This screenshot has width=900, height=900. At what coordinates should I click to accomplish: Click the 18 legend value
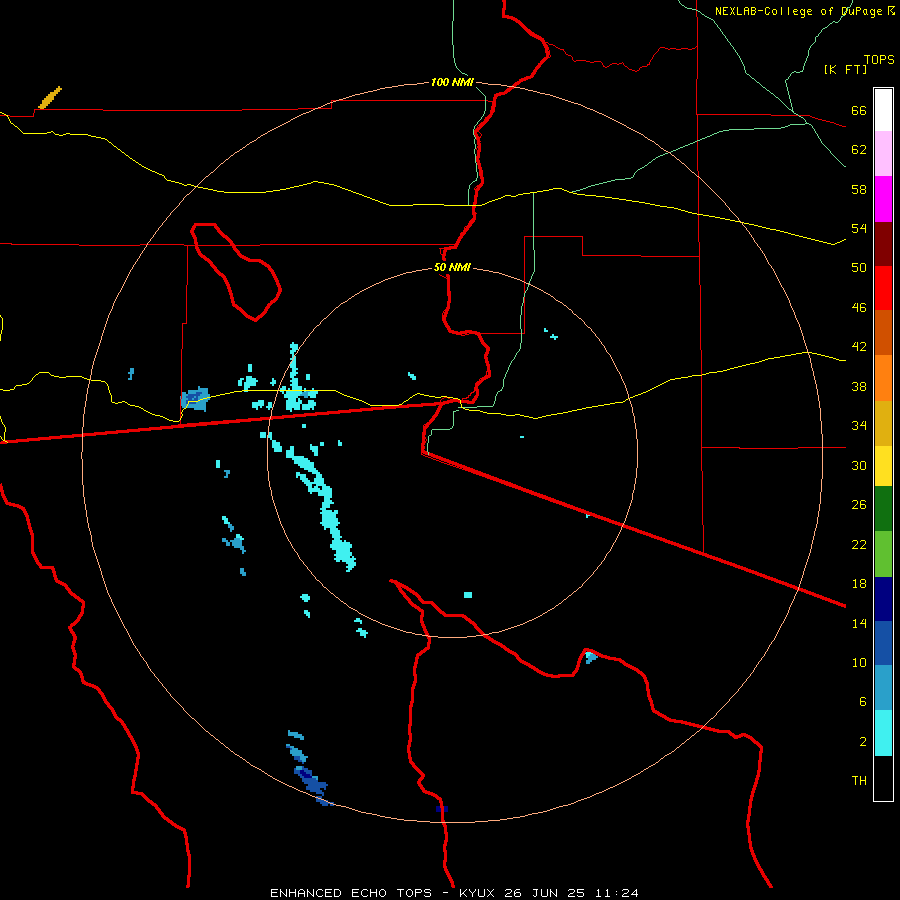tap(859, 584)
